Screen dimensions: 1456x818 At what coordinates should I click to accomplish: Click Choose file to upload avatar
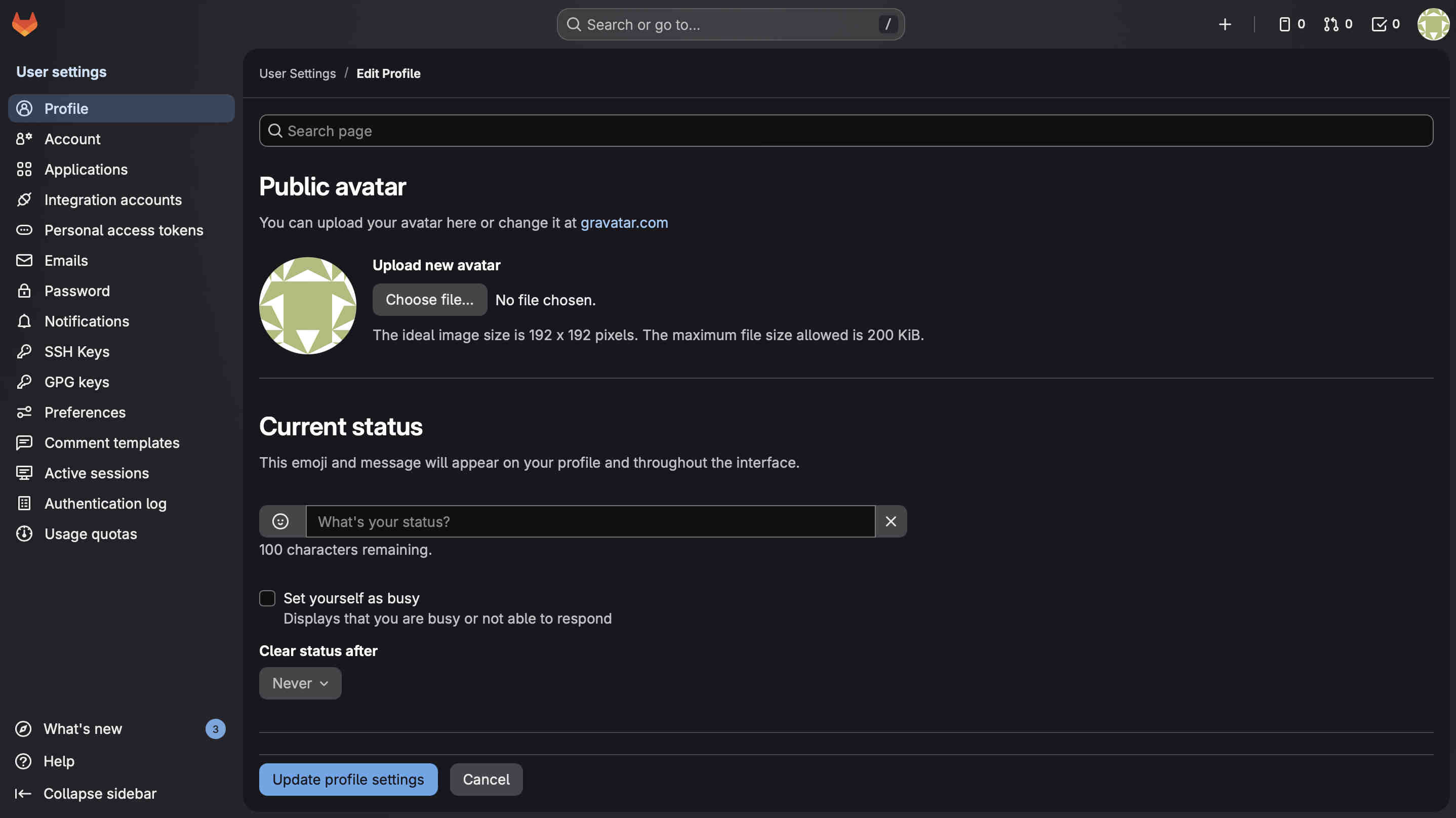pos(429,300)
